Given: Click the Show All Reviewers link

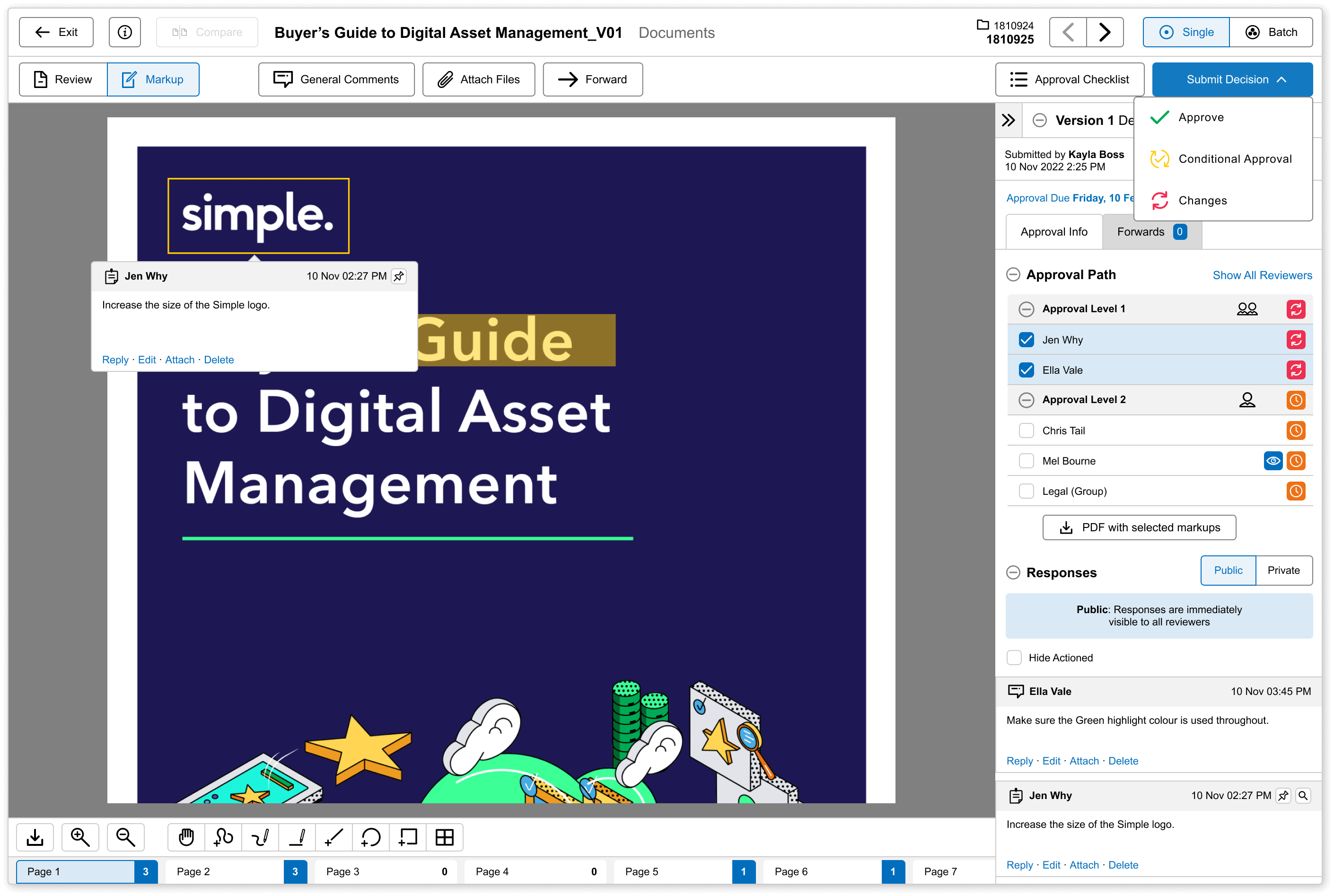Looking at the screenshot, I should pos(1263,275).
